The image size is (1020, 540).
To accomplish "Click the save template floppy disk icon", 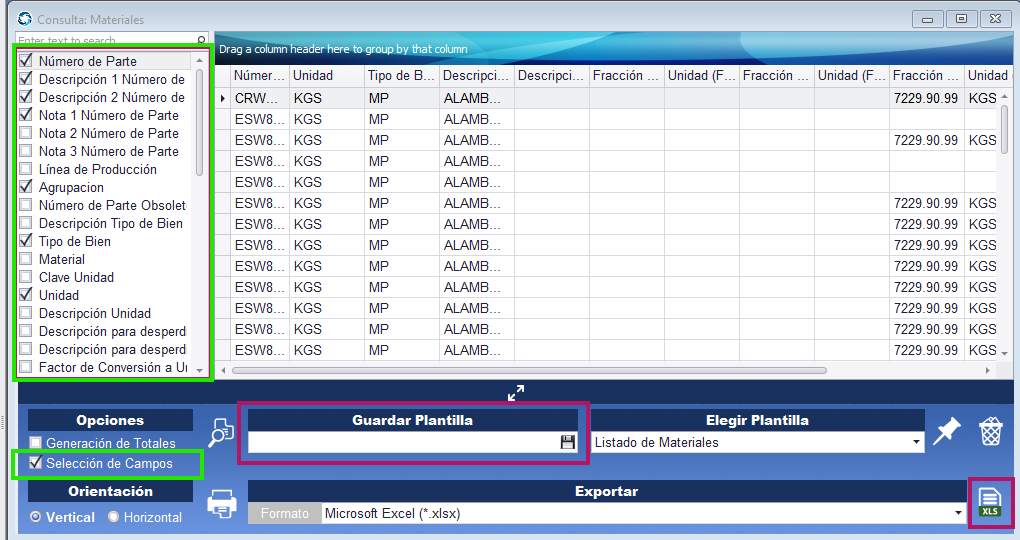I will point(568,442).
